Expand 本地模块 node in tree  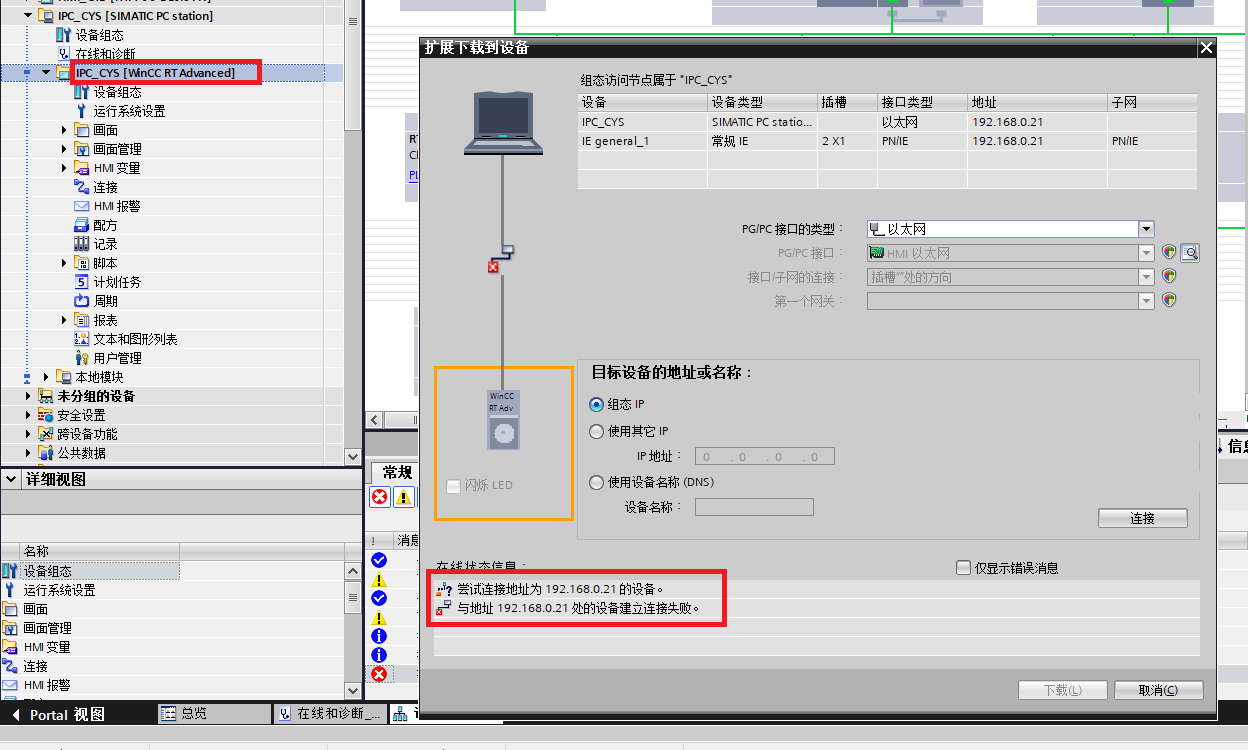(46, 377)
